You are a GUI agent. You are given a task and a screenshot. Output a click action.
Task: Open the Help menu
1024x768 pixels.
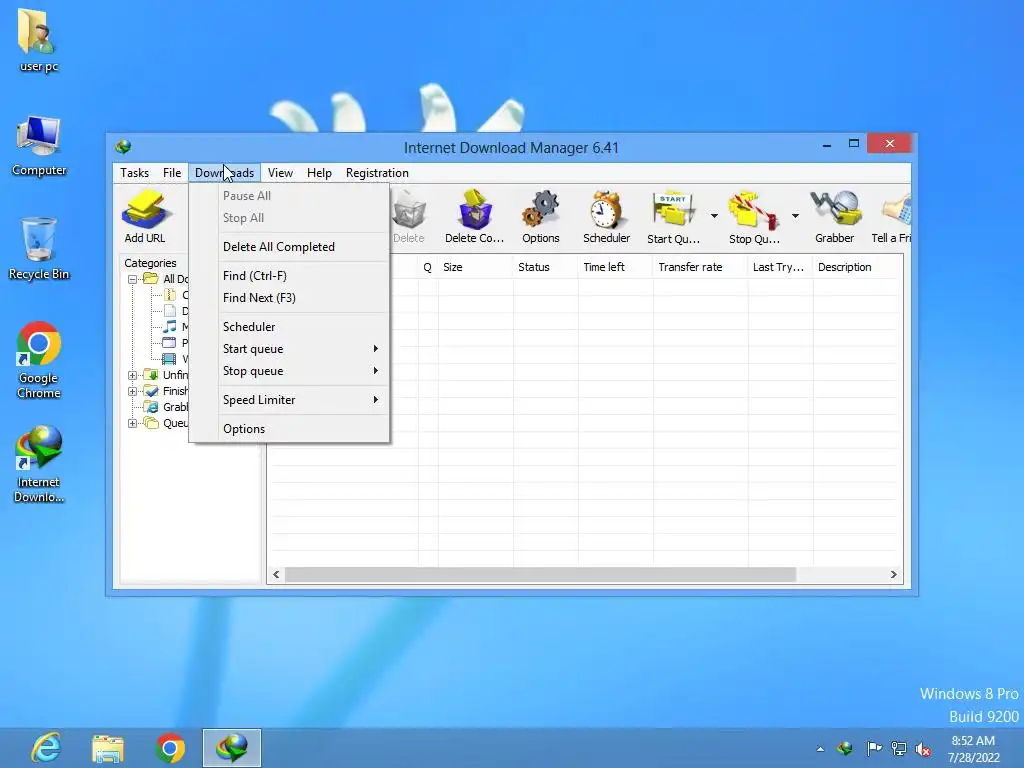coord(319,173)
